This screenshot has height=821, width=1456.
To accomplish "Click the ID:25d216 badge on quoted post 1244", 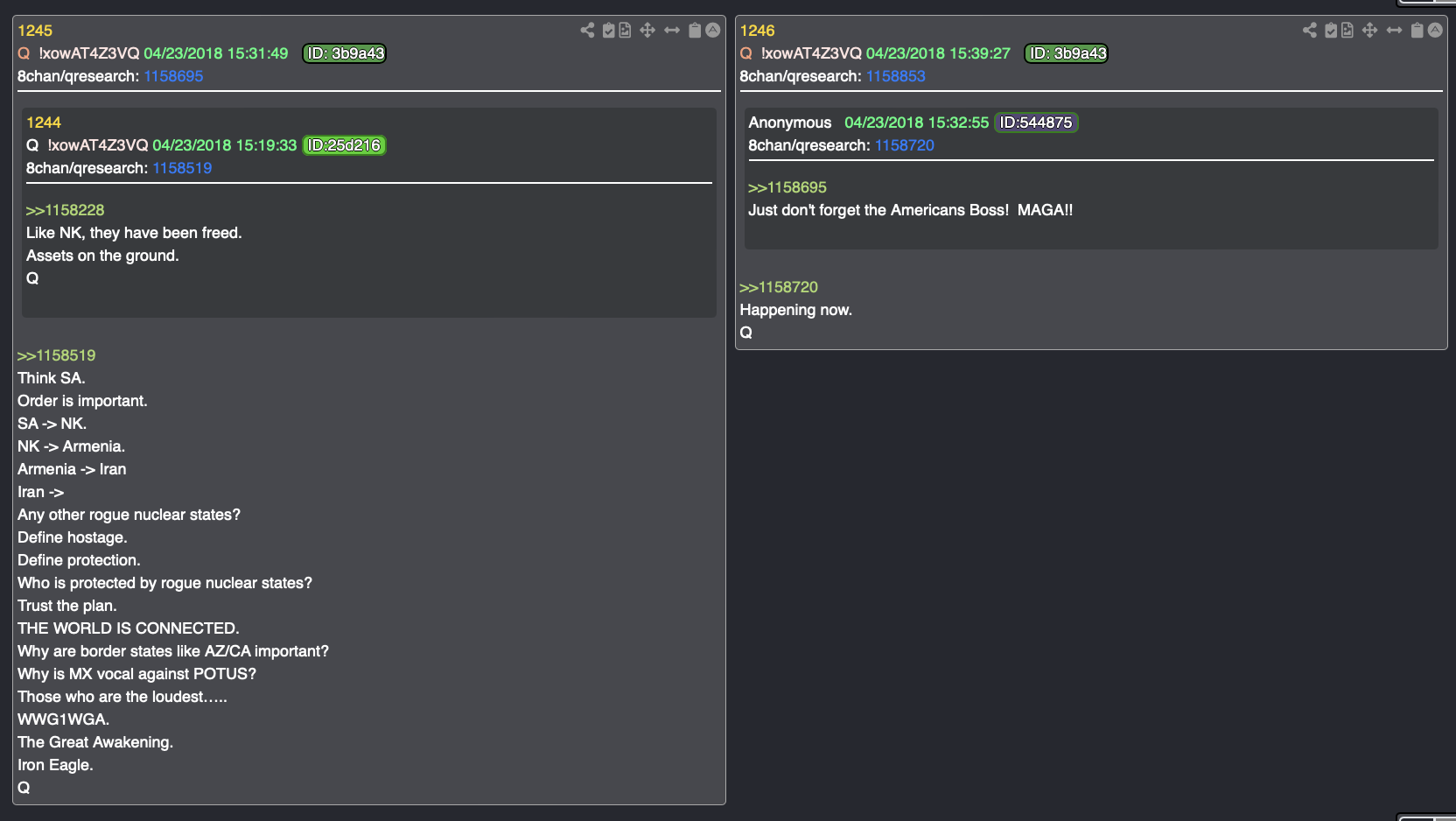I will [345, 145].
